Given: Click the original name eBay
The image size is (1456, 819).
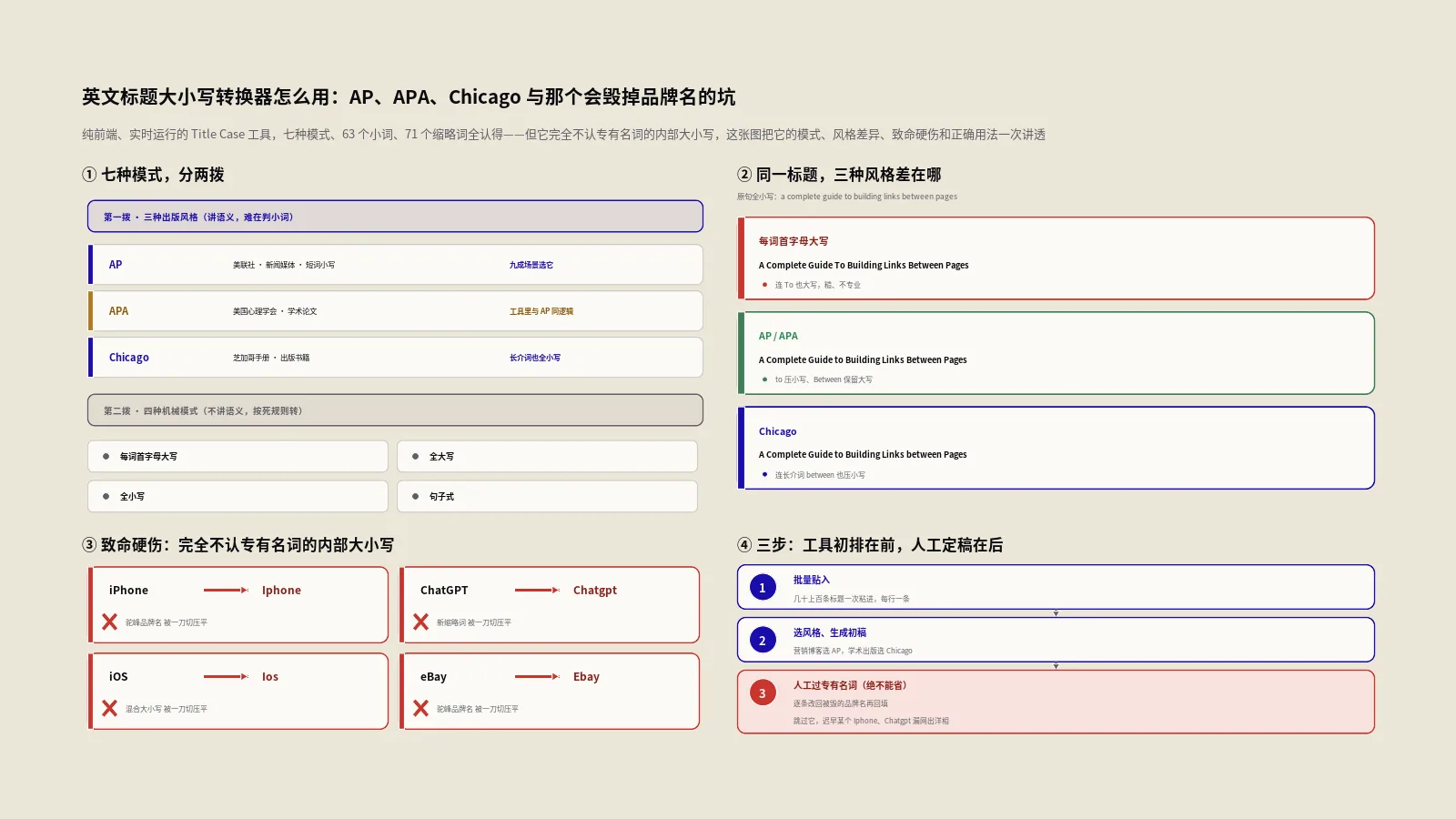Looking at the screenshot, I should pos(433,677).
